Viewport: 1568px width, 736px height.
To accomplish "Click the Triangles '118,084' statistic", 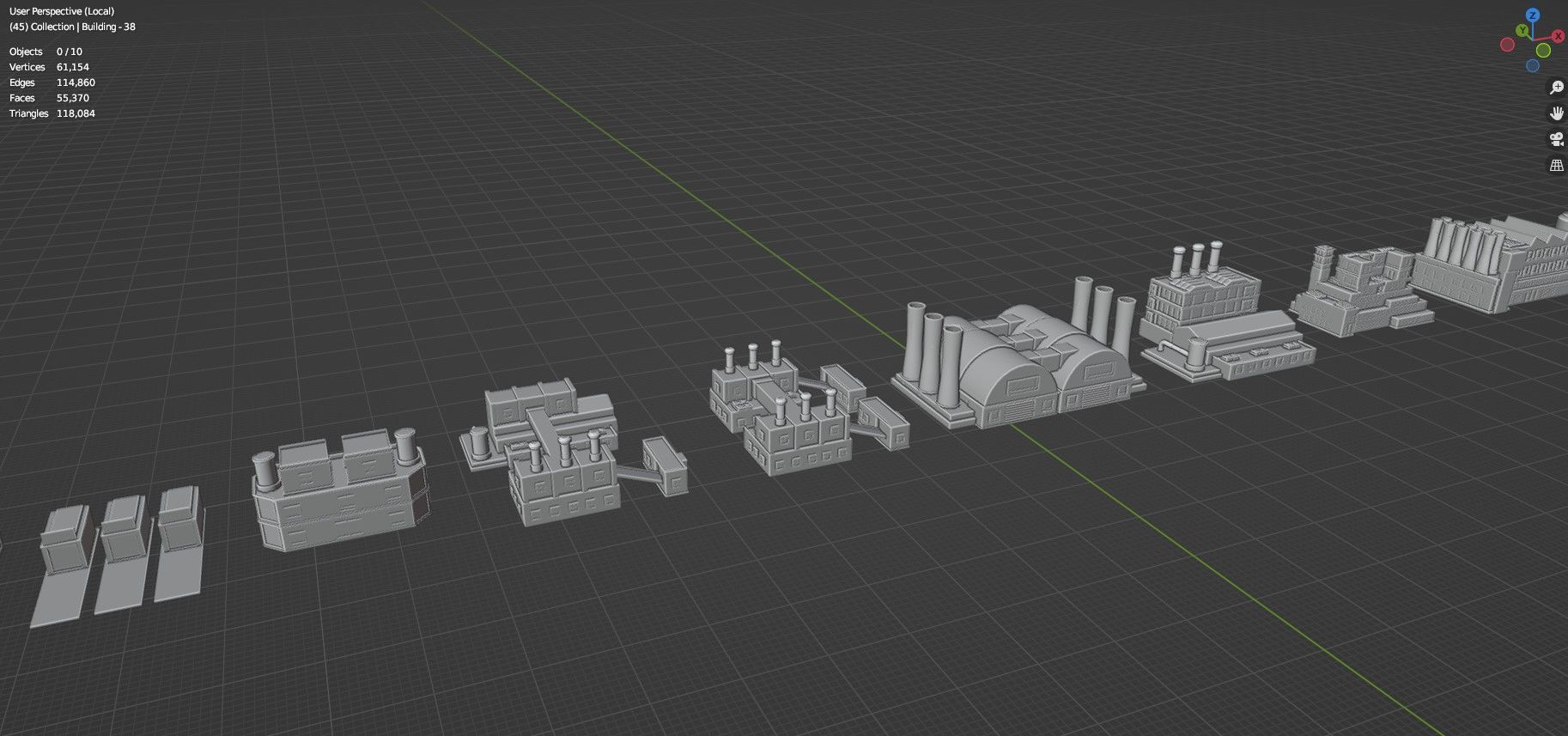I will pyautogui.click(x=76, y=113).
